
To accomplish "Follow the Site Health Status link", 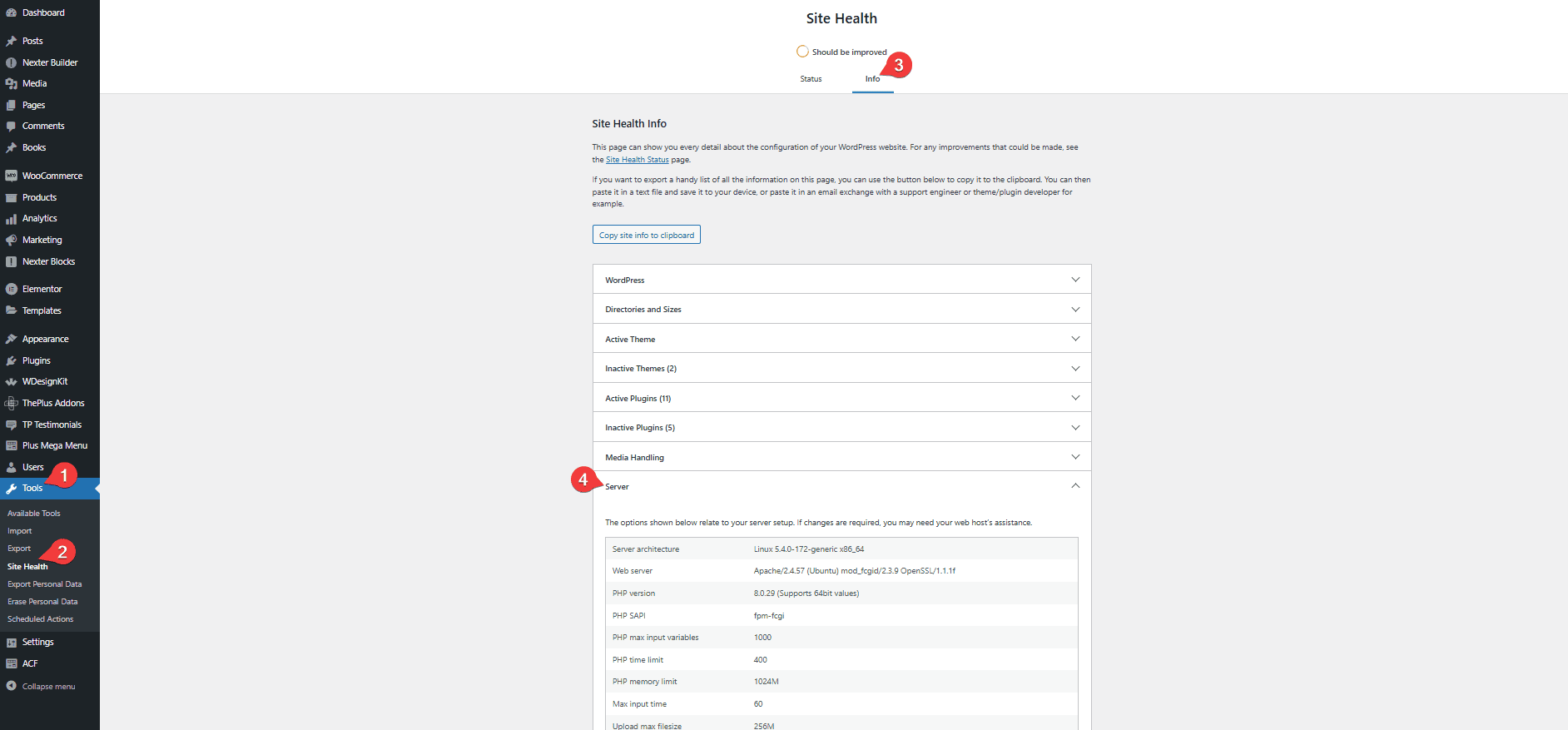I will [638, 160].
